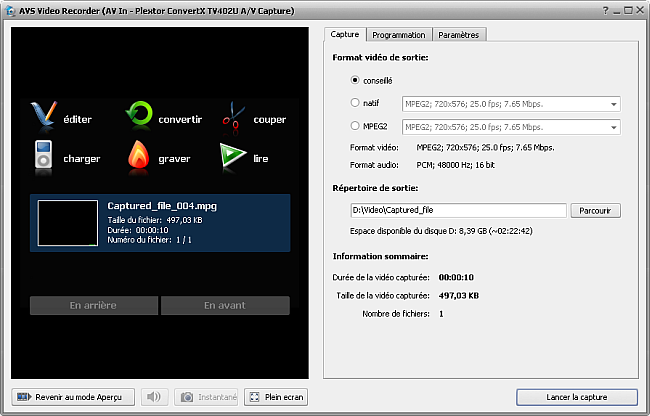Image resolution: width=650 pixels, height=416 pixels.
Task: Click Numéro du fichier 1 / 1 text
Action: [x=149, y=239]
